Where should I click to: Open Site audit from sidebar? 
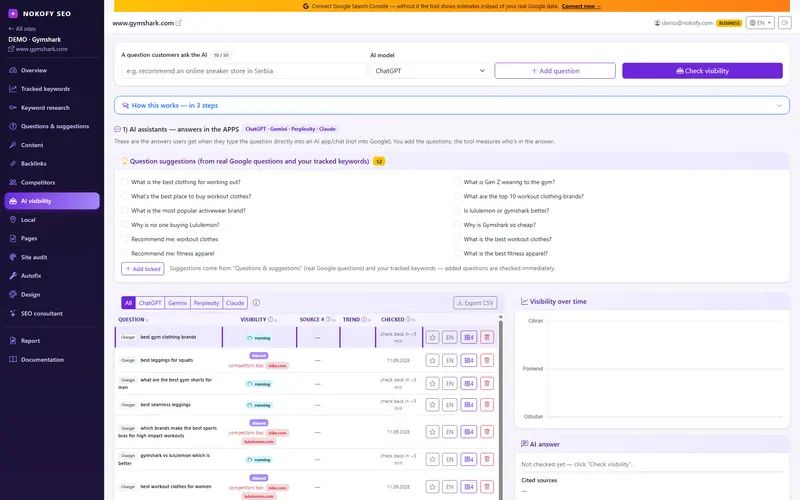[x=52, y=257]
